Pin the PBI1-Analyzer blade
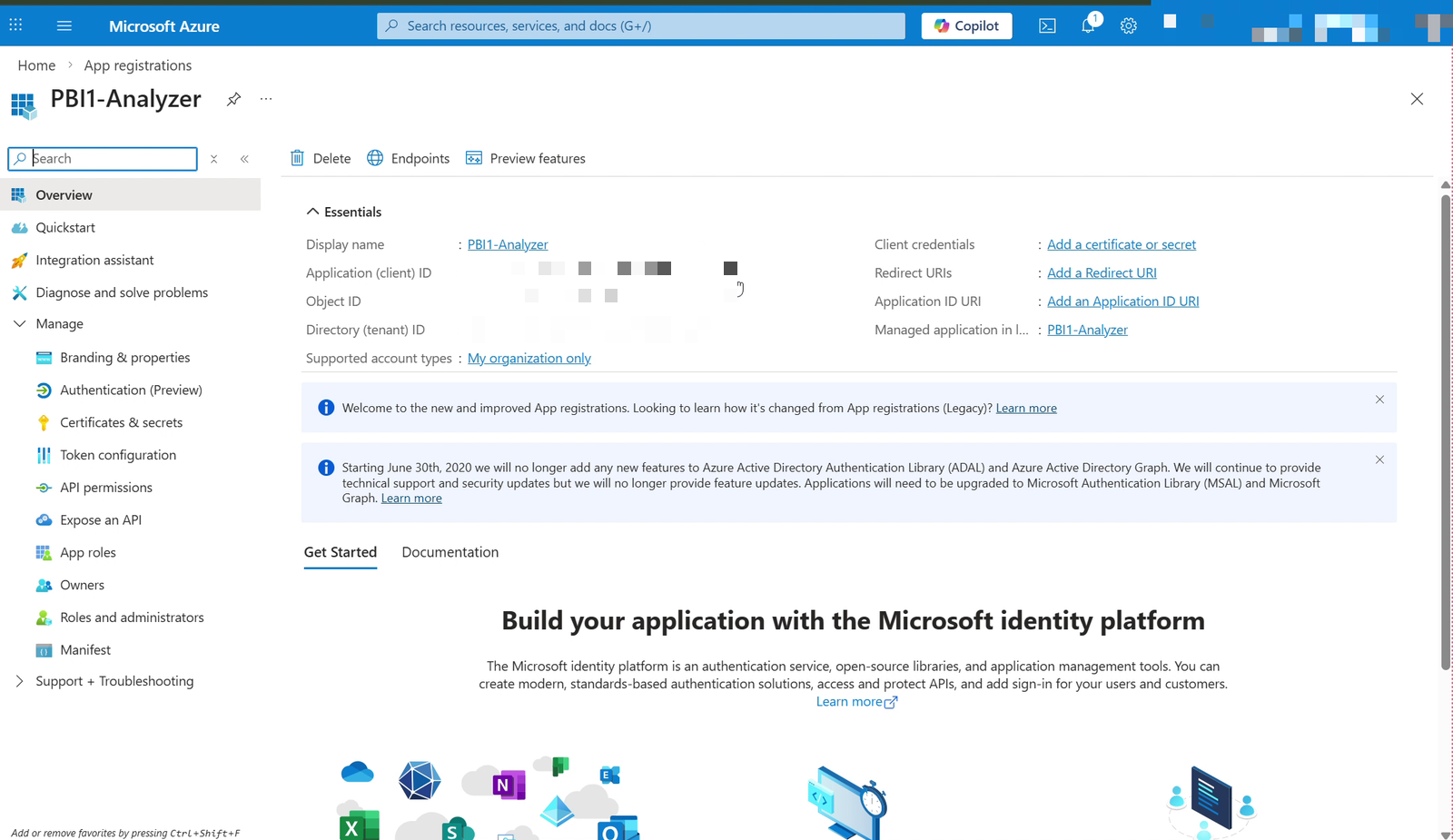 tap(233, 99)
